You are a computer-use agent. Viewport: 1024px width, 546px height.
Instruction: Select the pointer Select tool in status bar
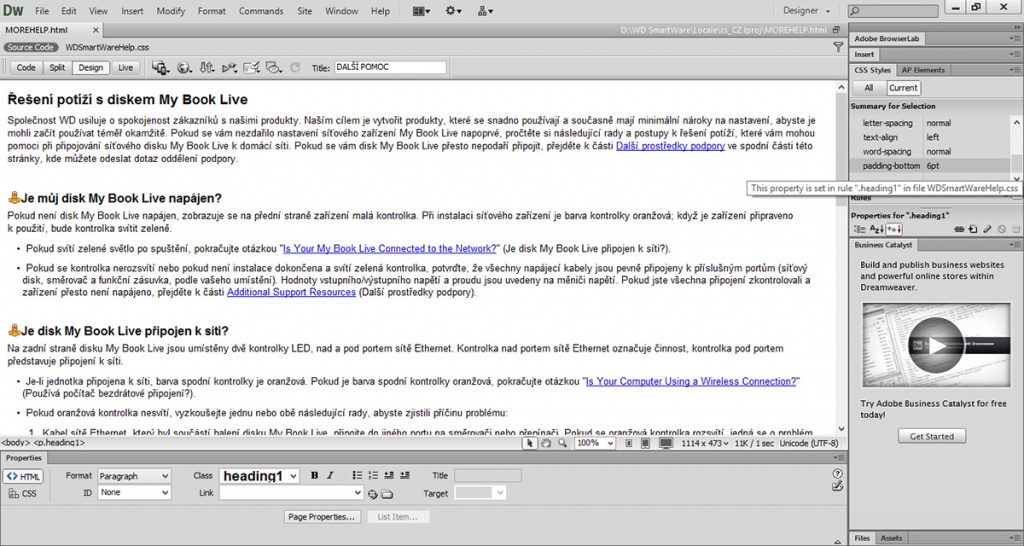(530, 443)
